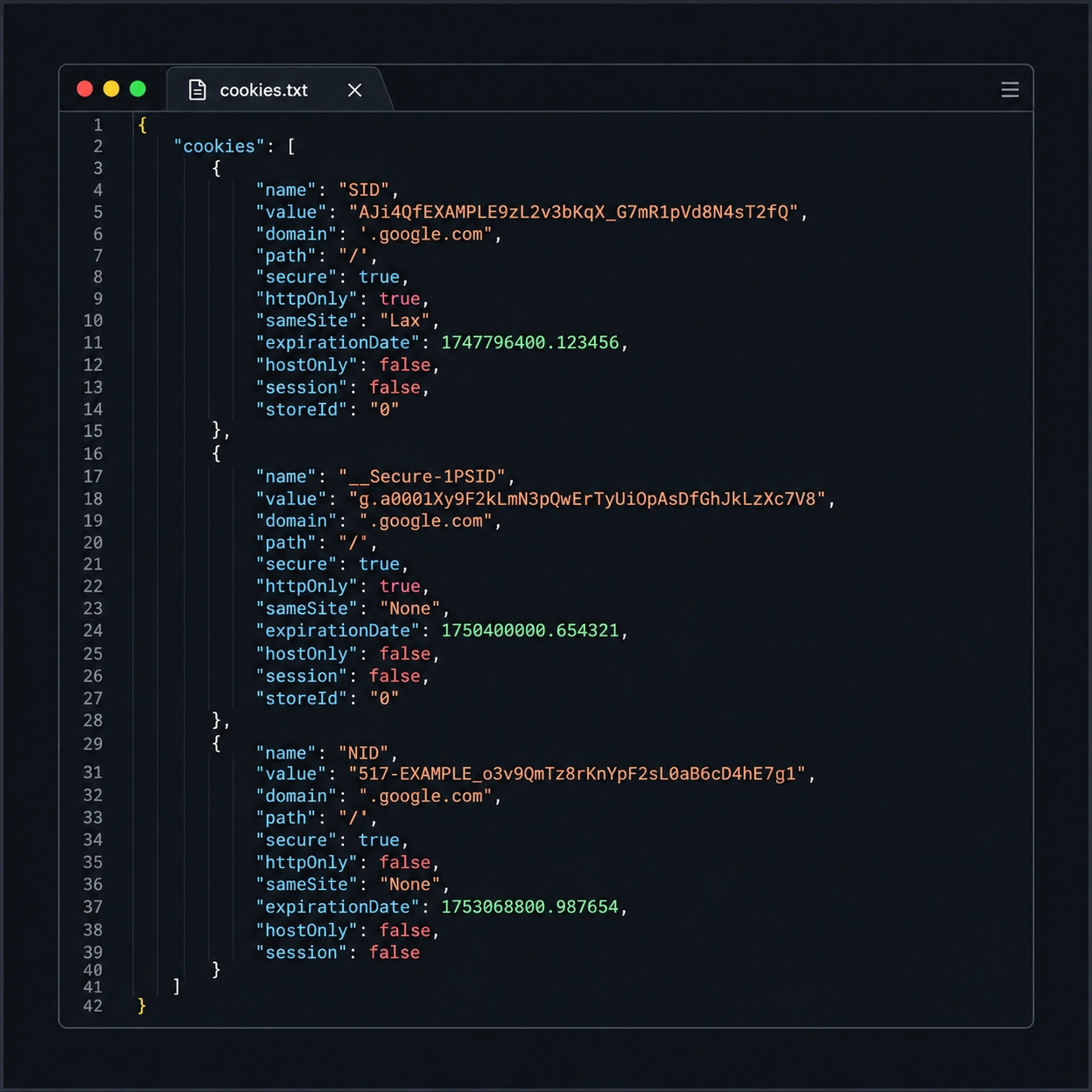Screen dimensions: 1092x1092
Task: Click the number 1750400000.654321
Action: pyautogui.click(x=530, y=630)
